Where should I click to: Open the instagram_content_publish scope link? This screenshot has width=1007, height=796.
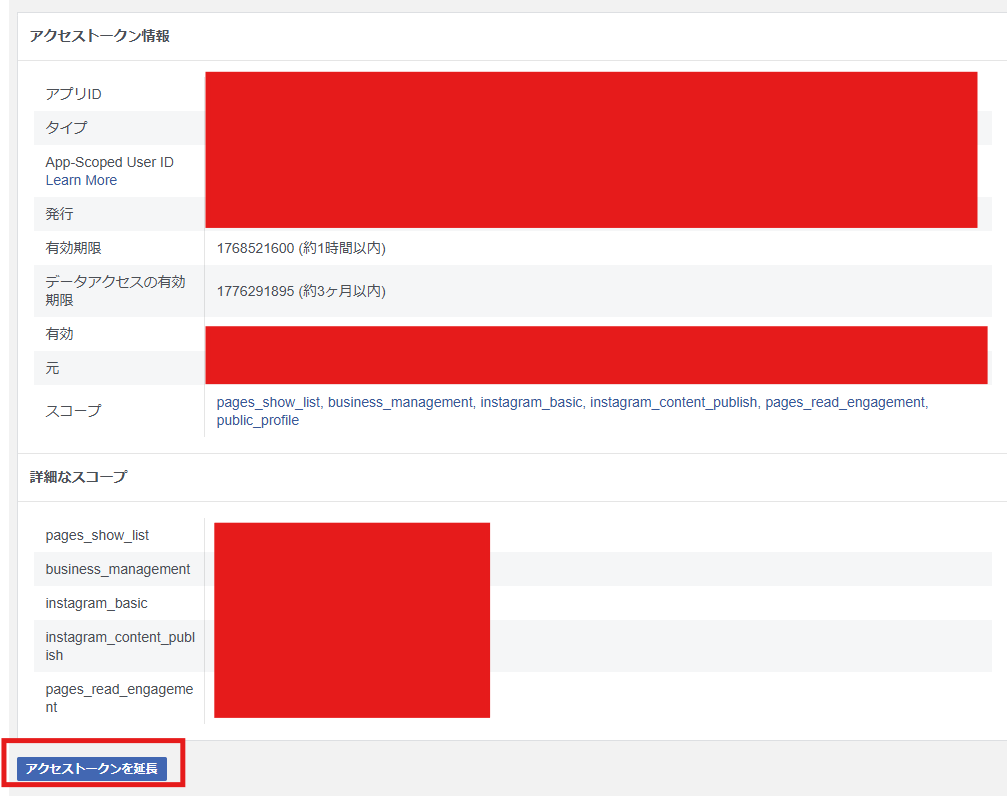click(x=674, y=402)
